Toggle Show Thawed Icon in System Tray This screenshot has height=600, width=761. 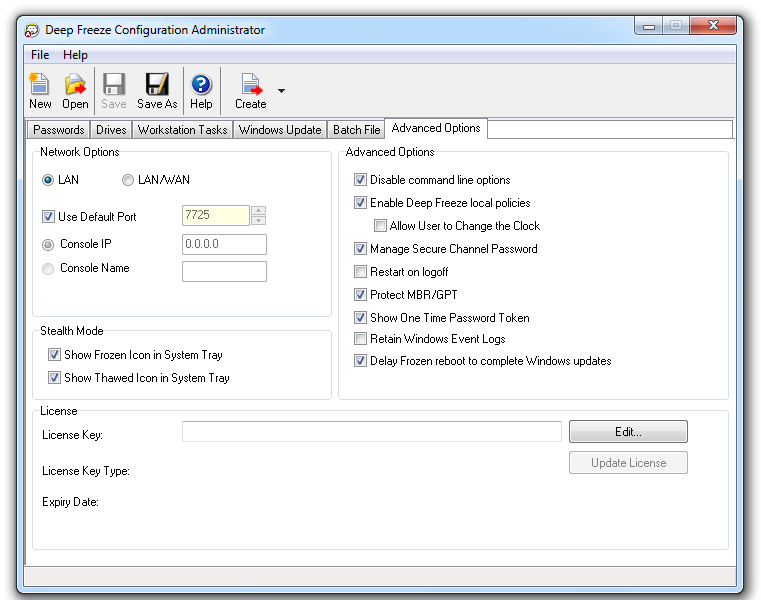click(54, 378)
